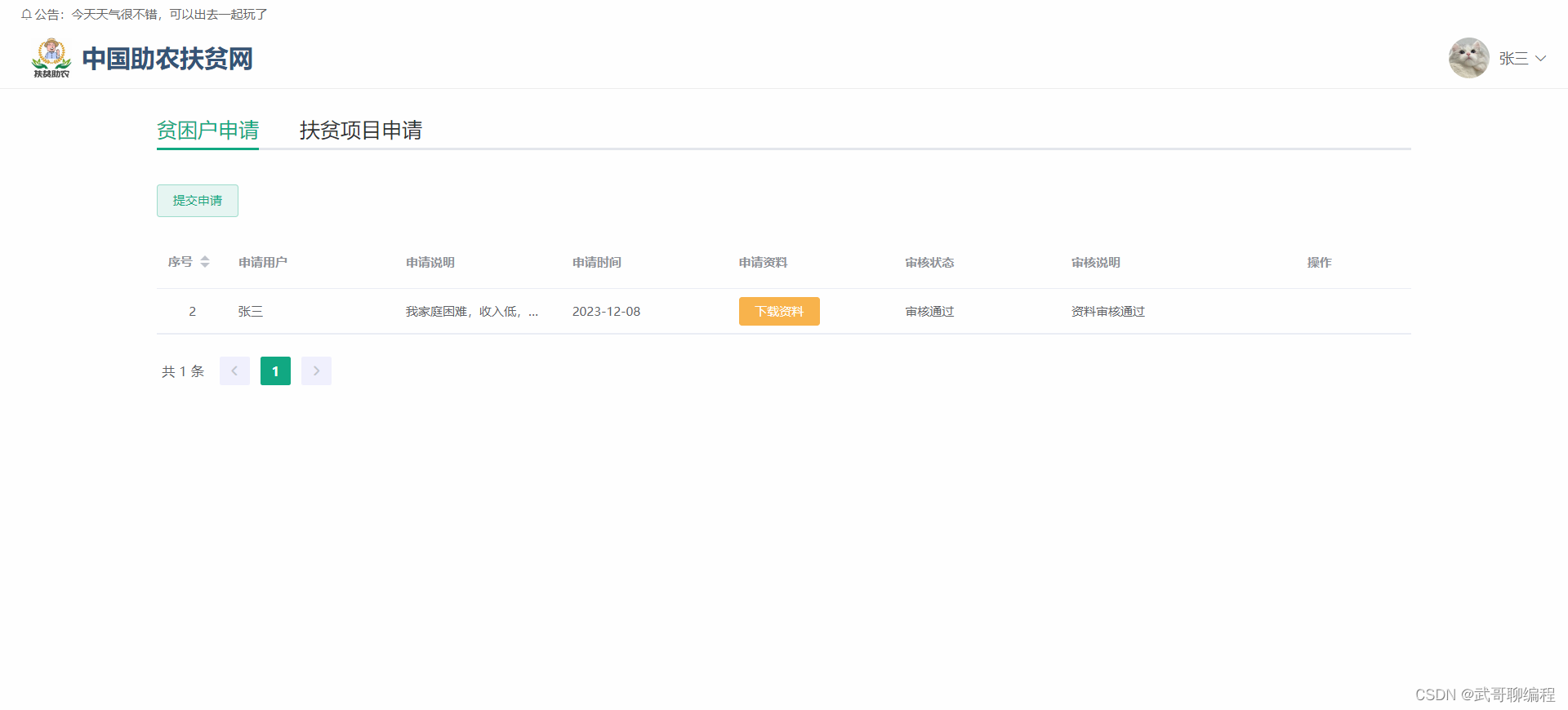Click the 申请资料 column header
This screenshot has height=710, width=1568.
[763, 262]
